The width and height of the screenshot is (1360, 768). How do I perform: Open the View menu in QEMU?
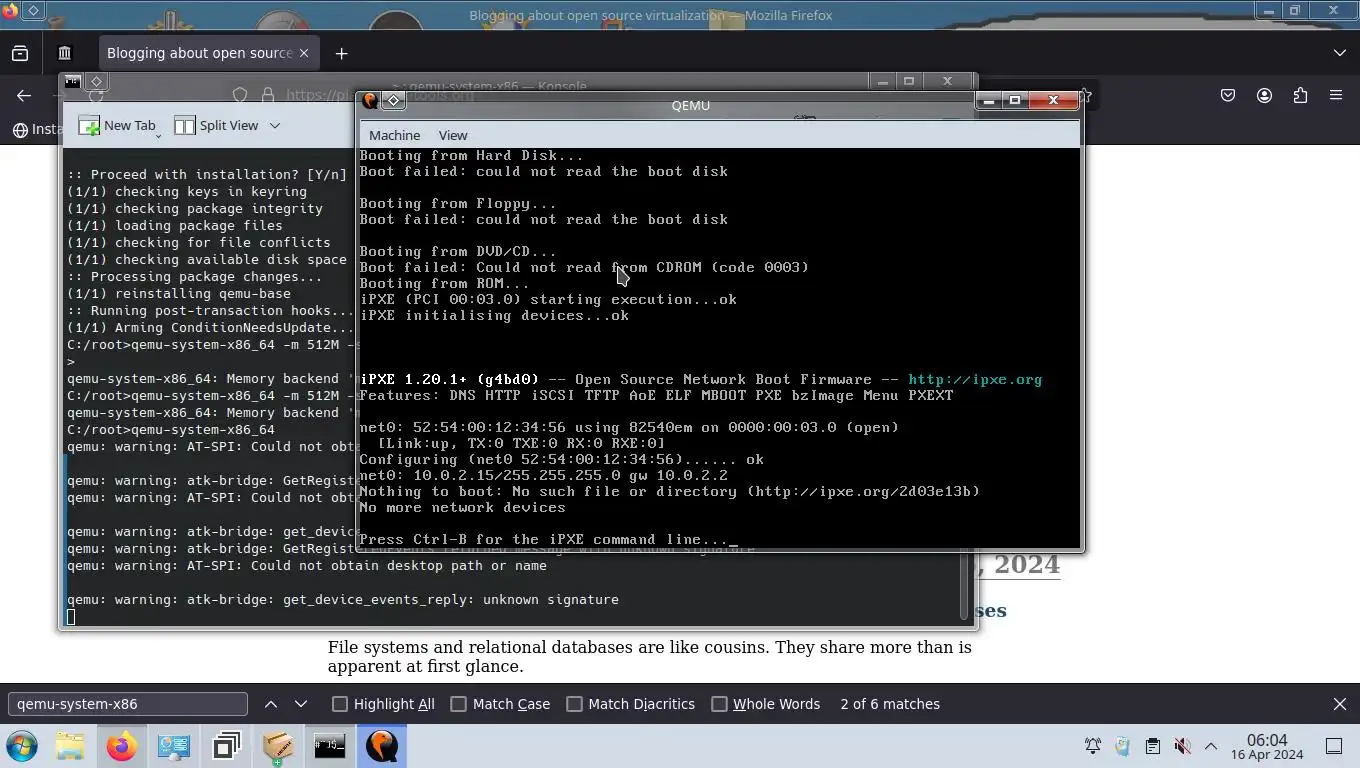point(452,135)
